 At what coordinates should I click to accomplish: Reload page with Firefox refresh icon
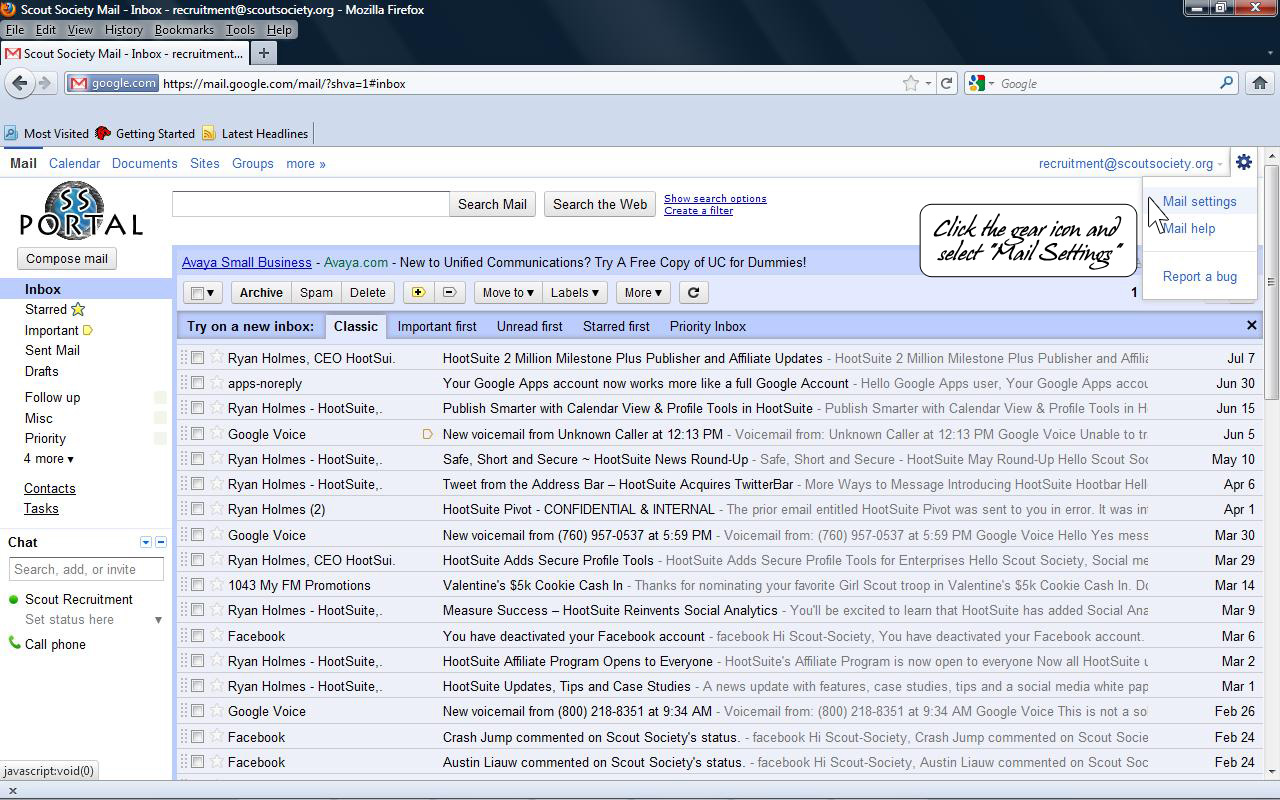click(x=946, y=83)
